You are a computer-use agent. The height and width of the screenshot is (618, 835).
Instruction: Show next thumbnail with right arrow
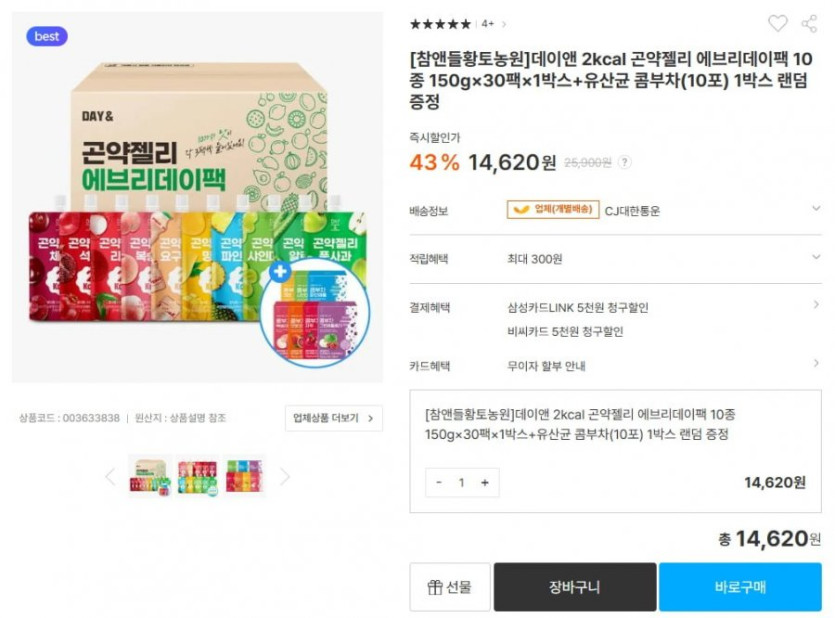284,477
